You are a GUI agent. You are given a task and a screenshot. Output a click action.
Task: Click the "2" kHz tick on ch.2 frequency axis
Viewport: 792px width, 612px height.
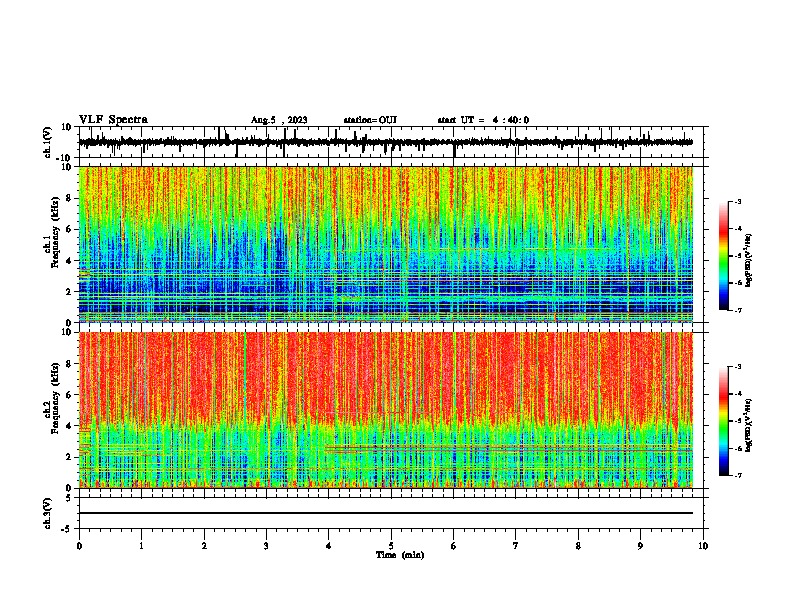(x=69, y=457)
